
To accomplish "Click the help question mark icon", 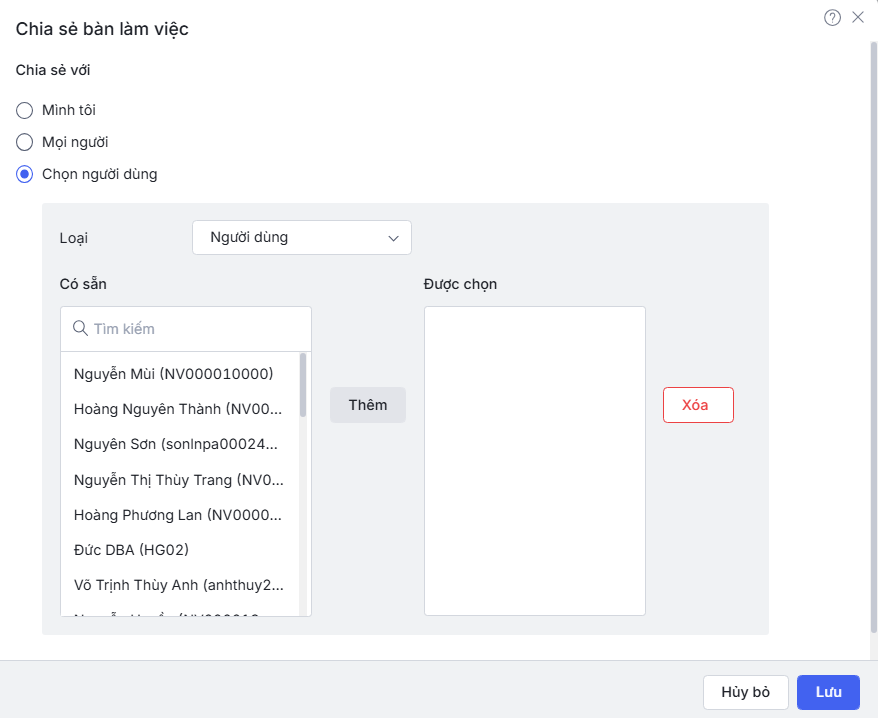I will 832,17.
